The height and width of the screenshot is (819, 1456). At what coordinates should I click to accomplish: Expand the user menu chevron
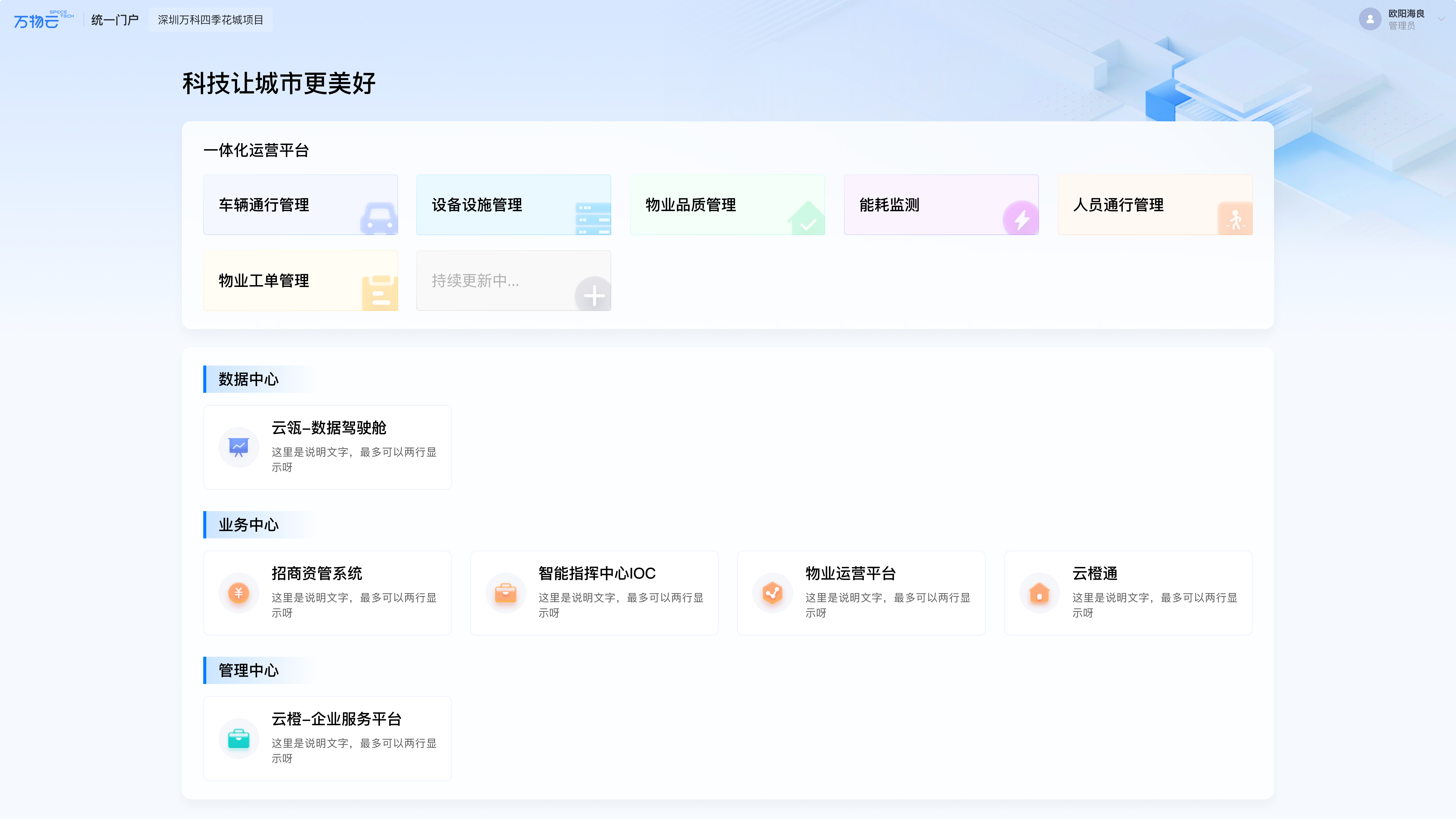point(1441,19)
